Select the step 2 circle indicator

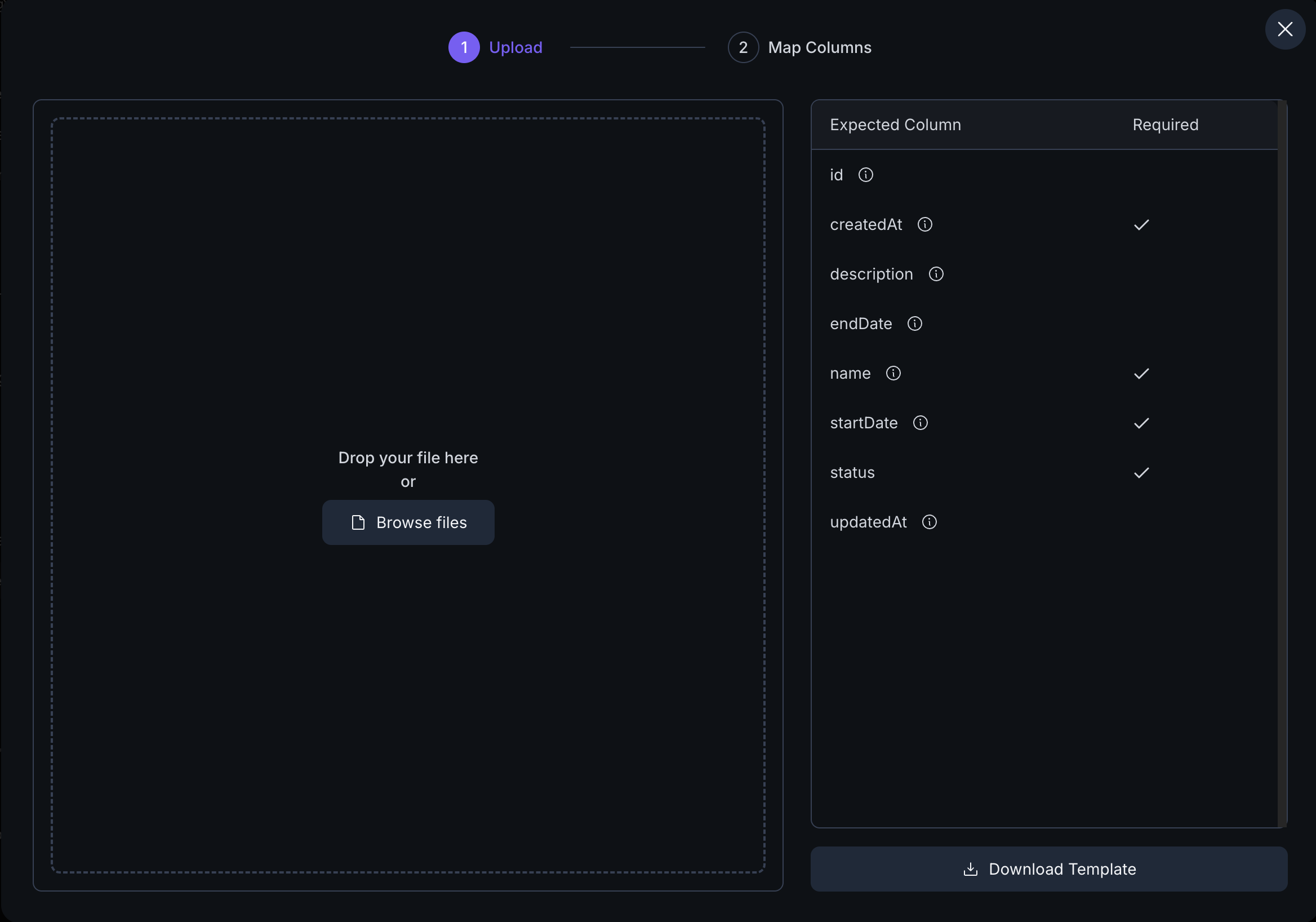coord(743,47)
